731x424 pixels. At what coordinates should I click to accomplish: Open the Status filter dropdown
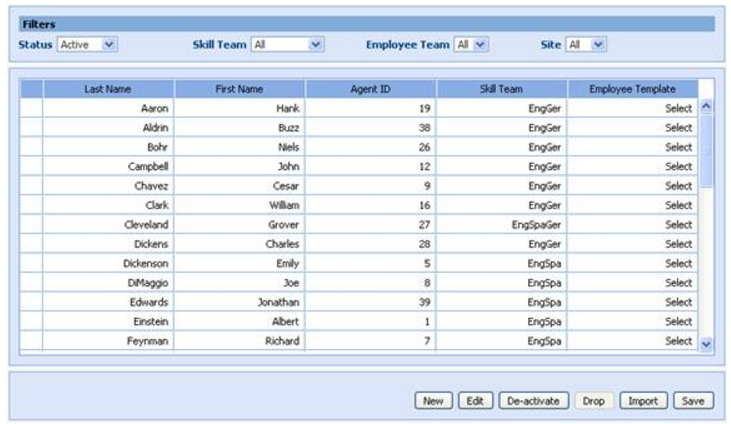point(109,44)
